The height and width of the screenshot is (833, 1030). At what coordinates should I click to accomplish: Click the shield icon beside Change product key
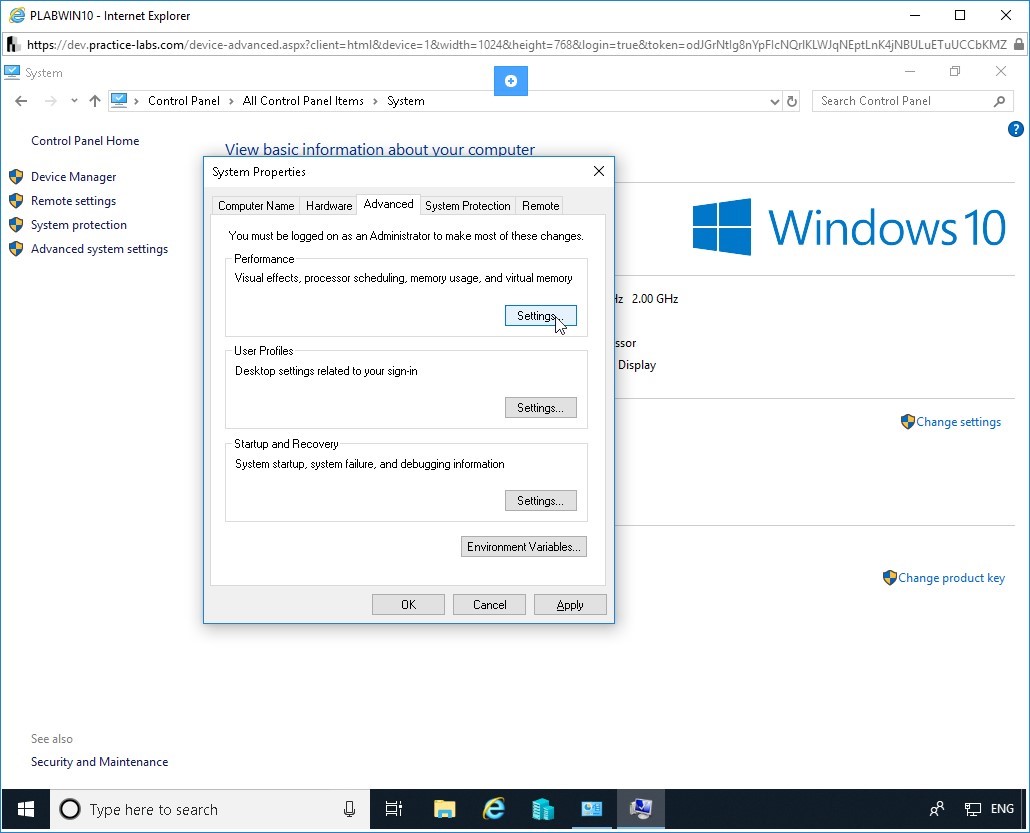point(890,578)
